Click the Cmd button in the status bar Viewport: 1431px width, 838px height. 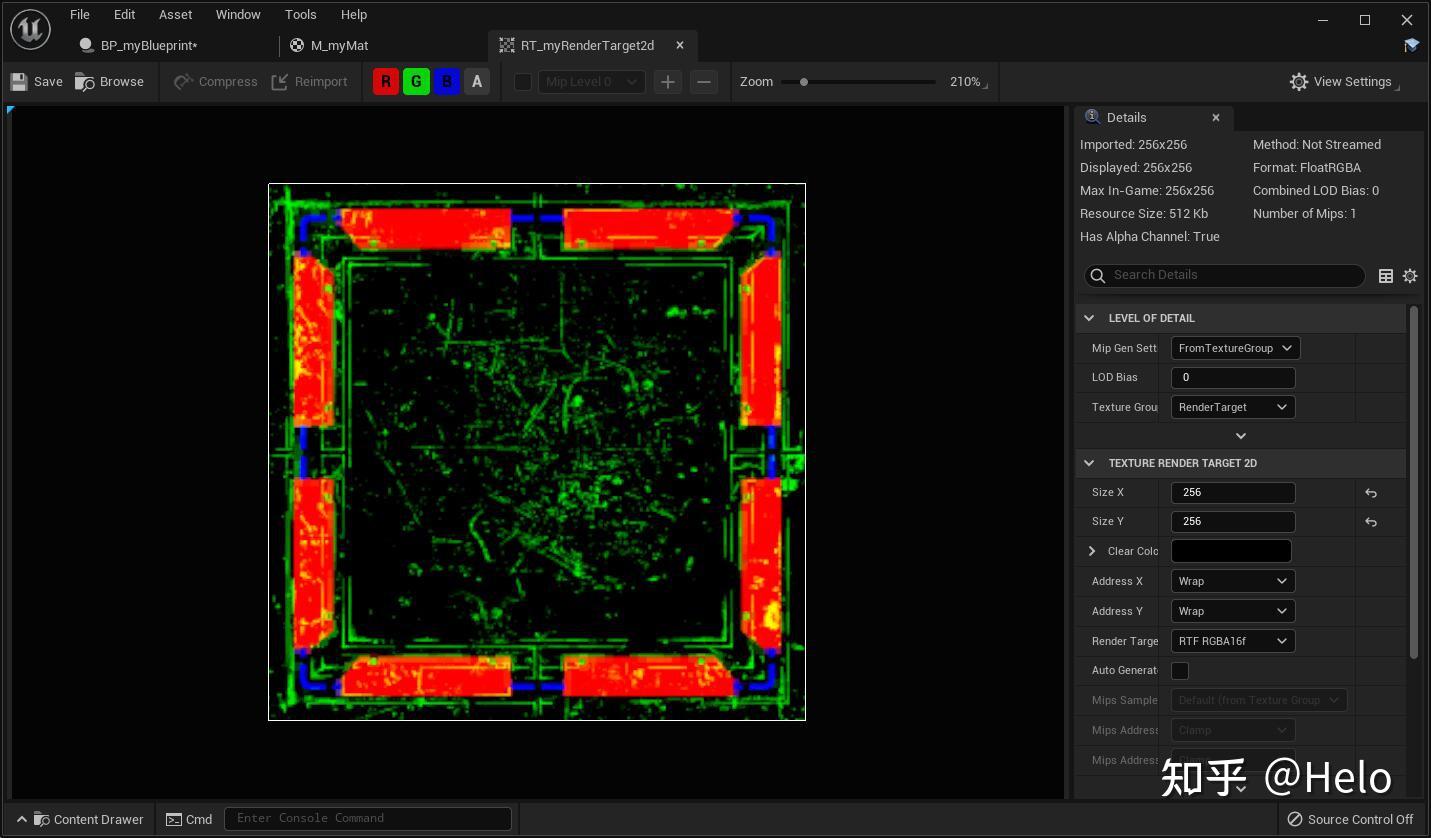point(189,819)
